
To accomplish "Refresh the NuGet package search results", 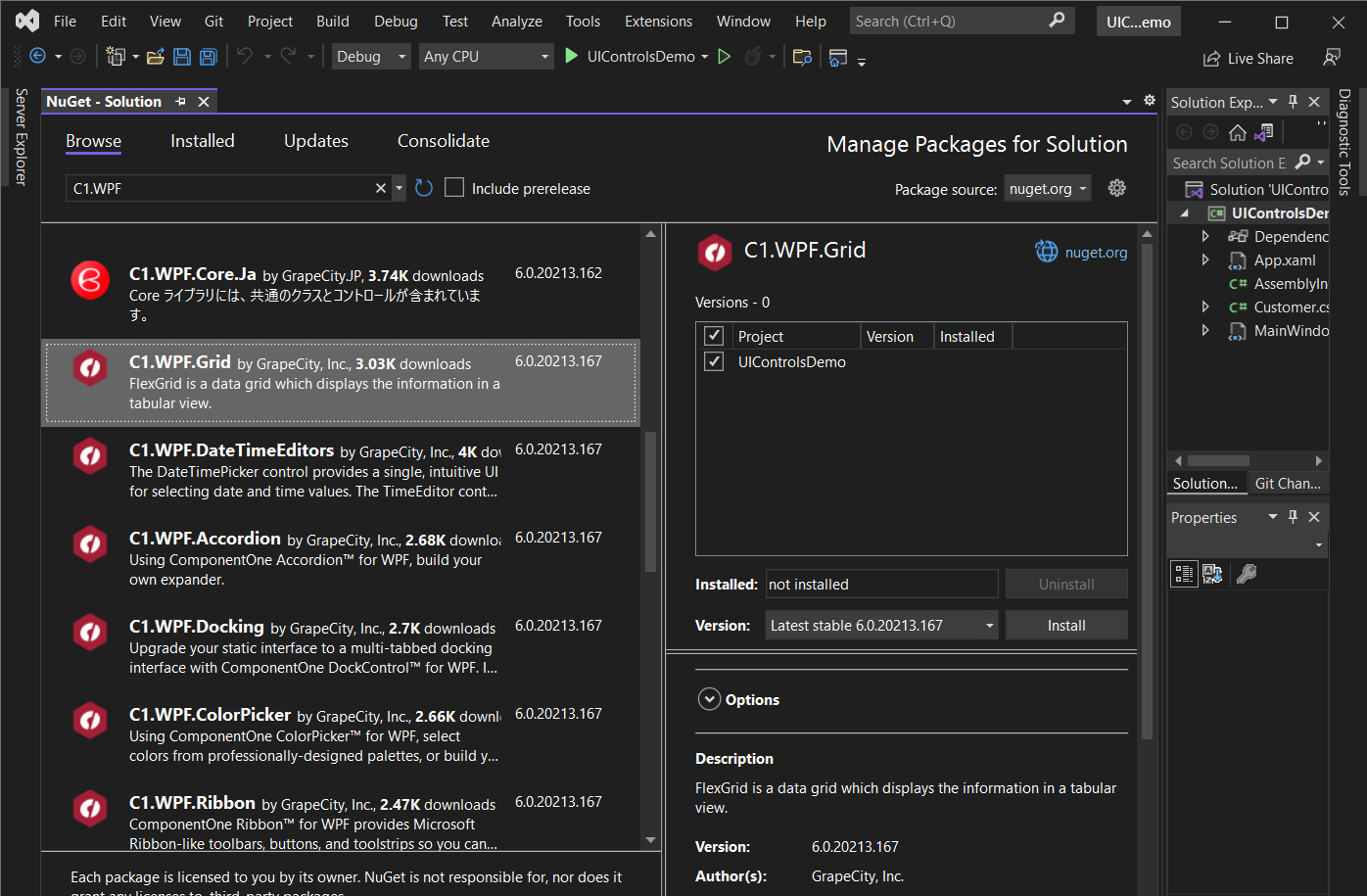I will pyautogui.click(x=424, y=188).
